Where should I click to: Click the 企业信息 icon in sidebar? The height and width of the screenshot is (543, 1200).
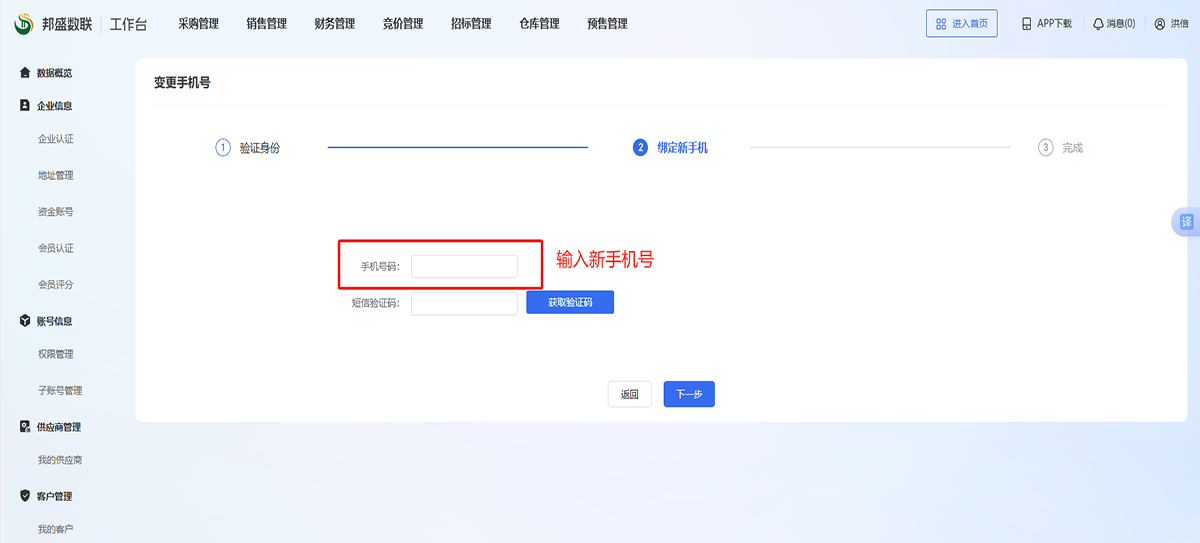click(x=25, y=105)
